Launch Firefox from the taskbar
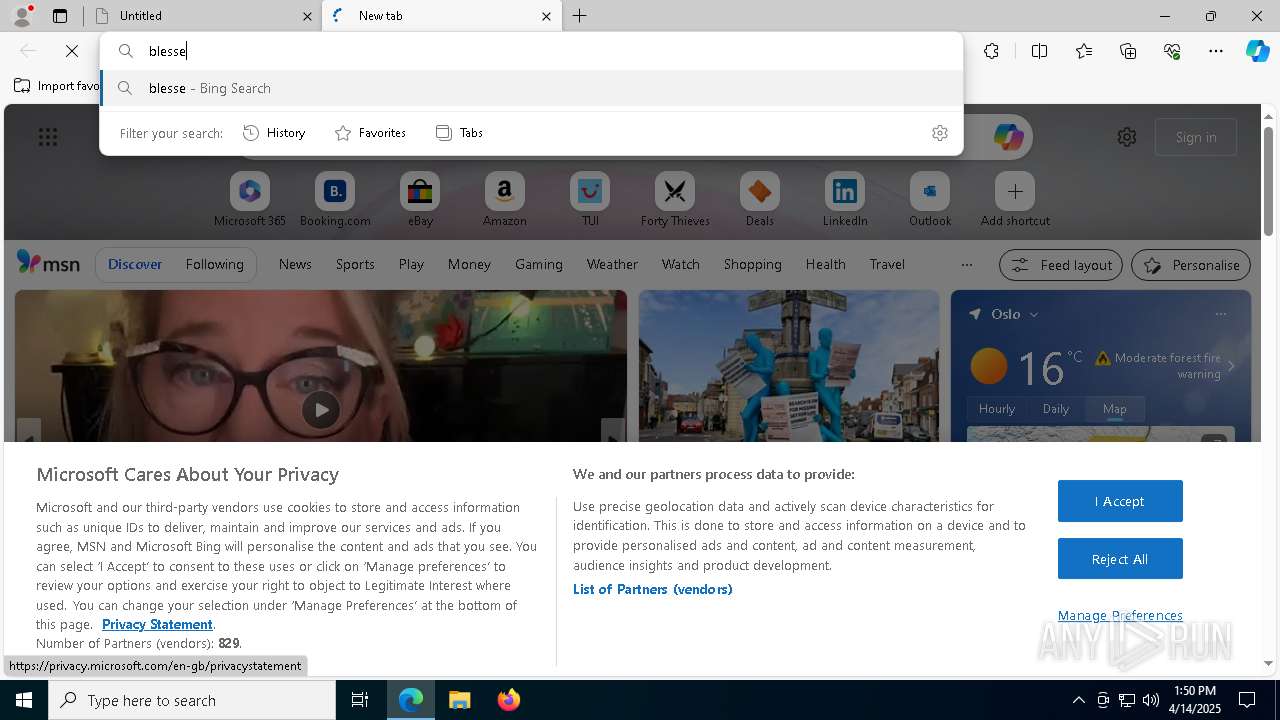Screen dimensions: 1280x720 coord(509,700)
